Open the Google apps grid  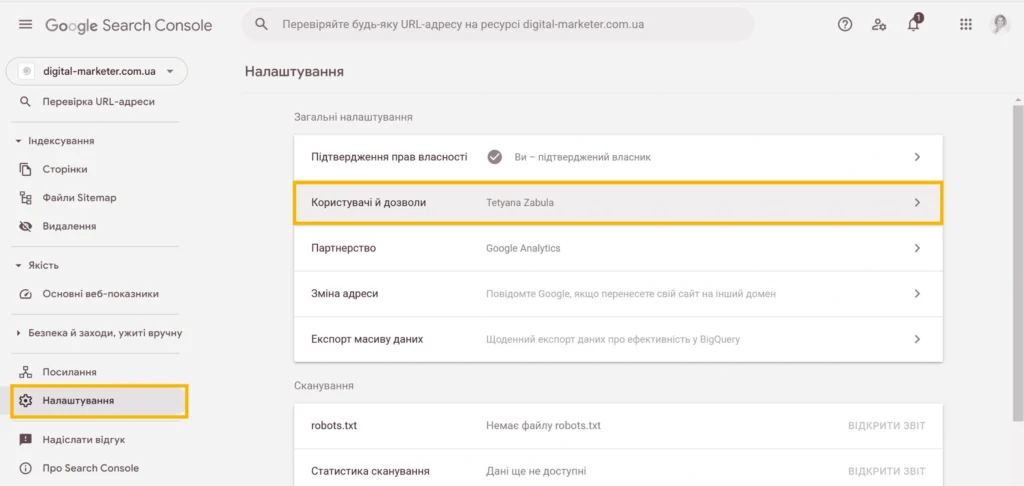(x=966, y=25)
